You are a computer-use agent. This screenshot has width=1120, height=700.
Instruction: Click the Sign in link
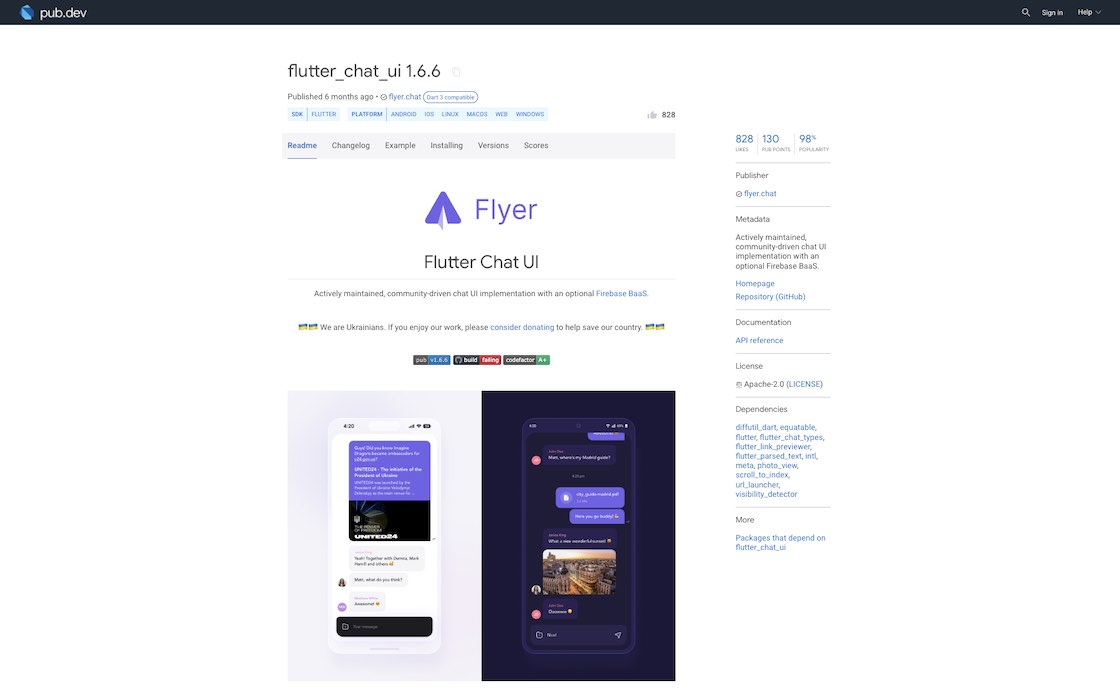[x=1052, y=12]
